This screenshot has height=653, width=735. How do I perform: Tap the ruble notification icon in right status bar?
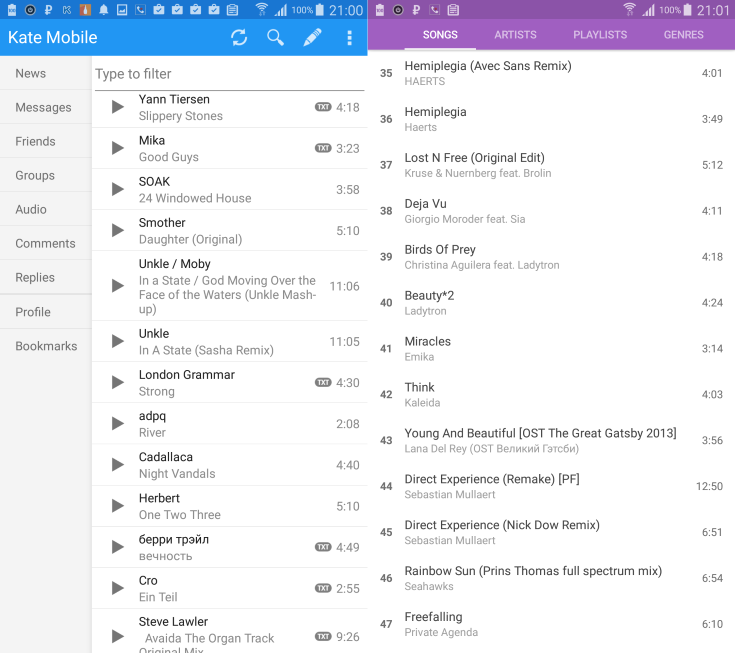[416, 9]
